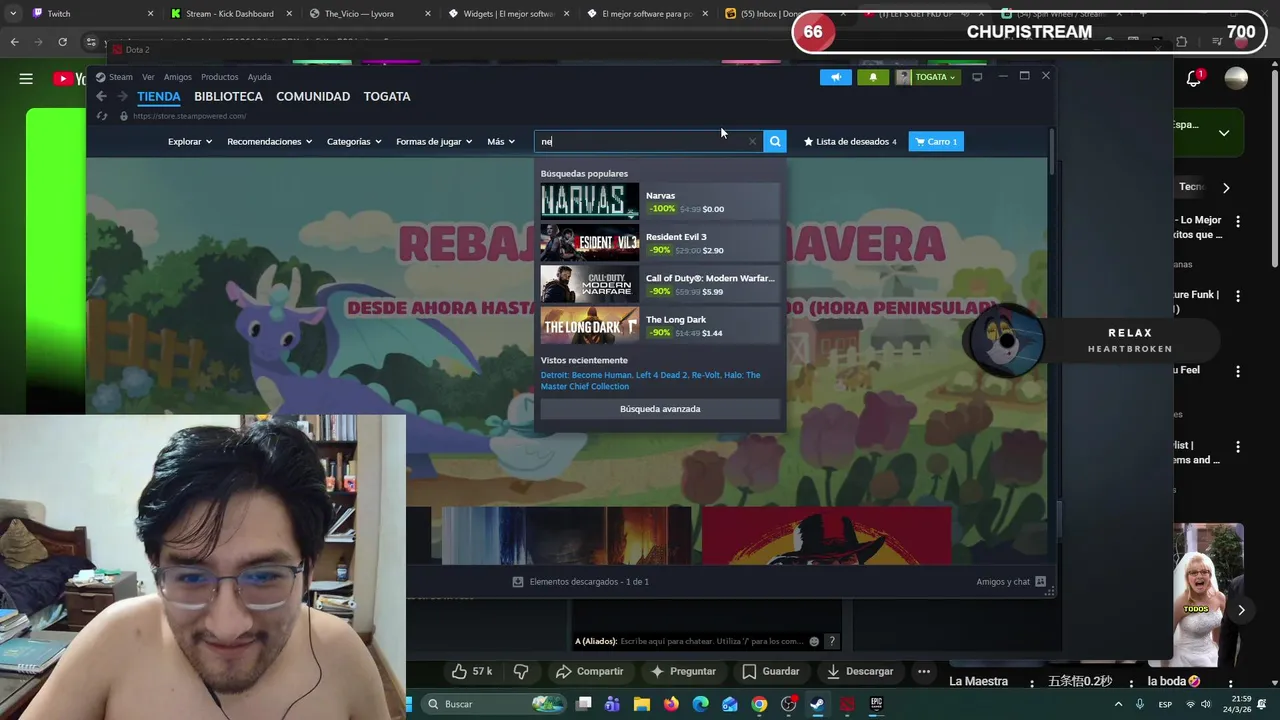
Task: Reload the browser page
Action: pos(62,42)
